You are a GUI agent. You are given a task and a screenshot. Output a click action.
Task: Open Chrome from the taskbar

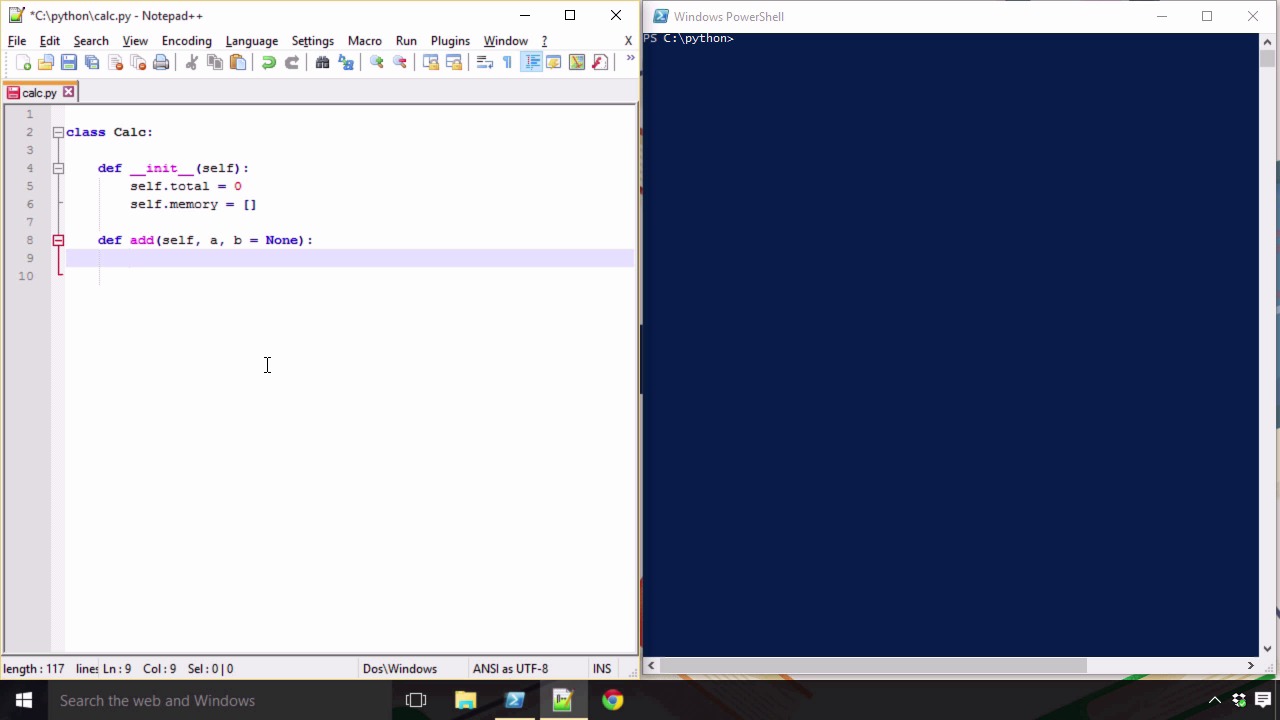pos(613,700)
